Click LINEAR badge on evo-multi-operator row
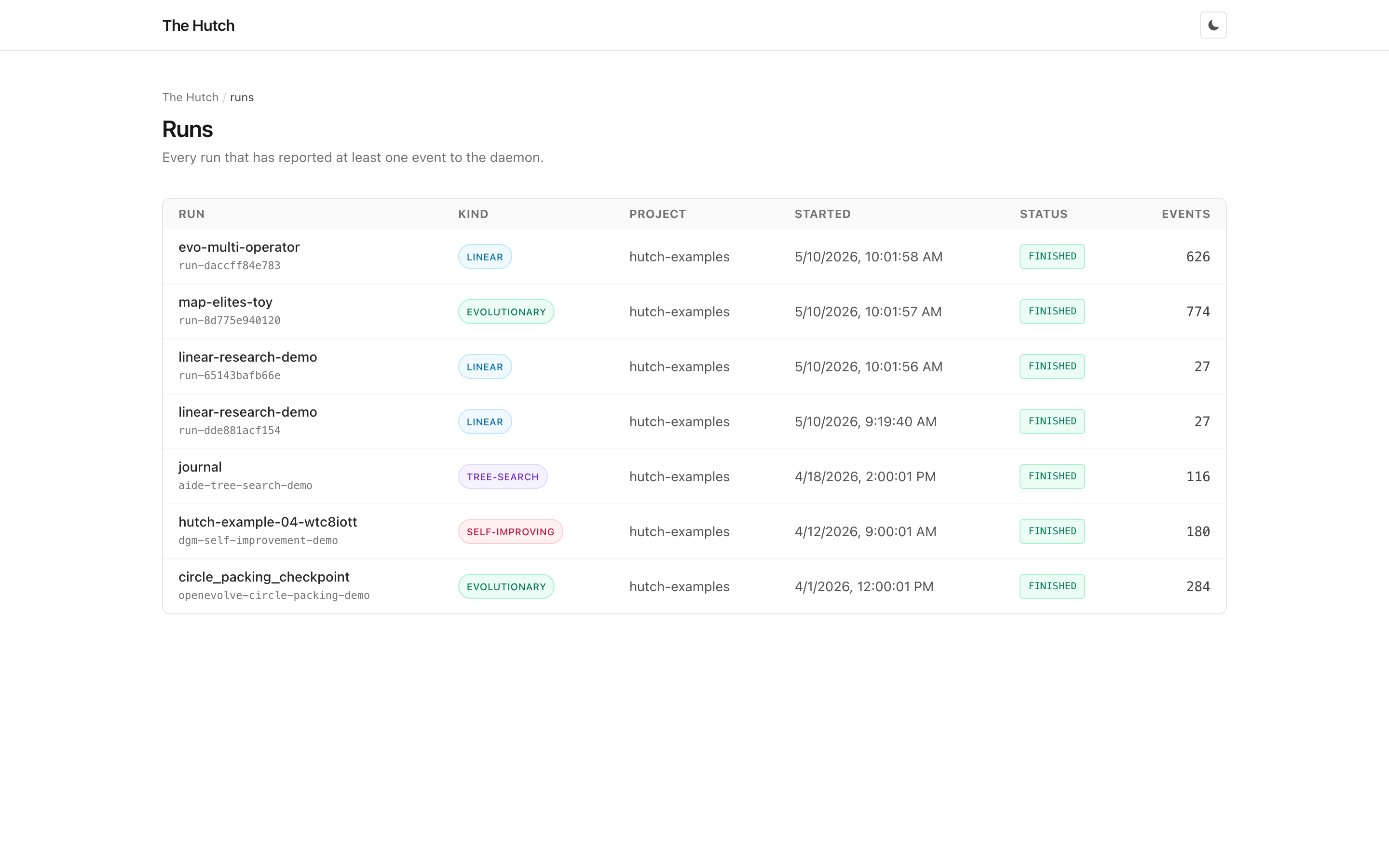Screen dimensions: 1389x868 coord(484,257)
